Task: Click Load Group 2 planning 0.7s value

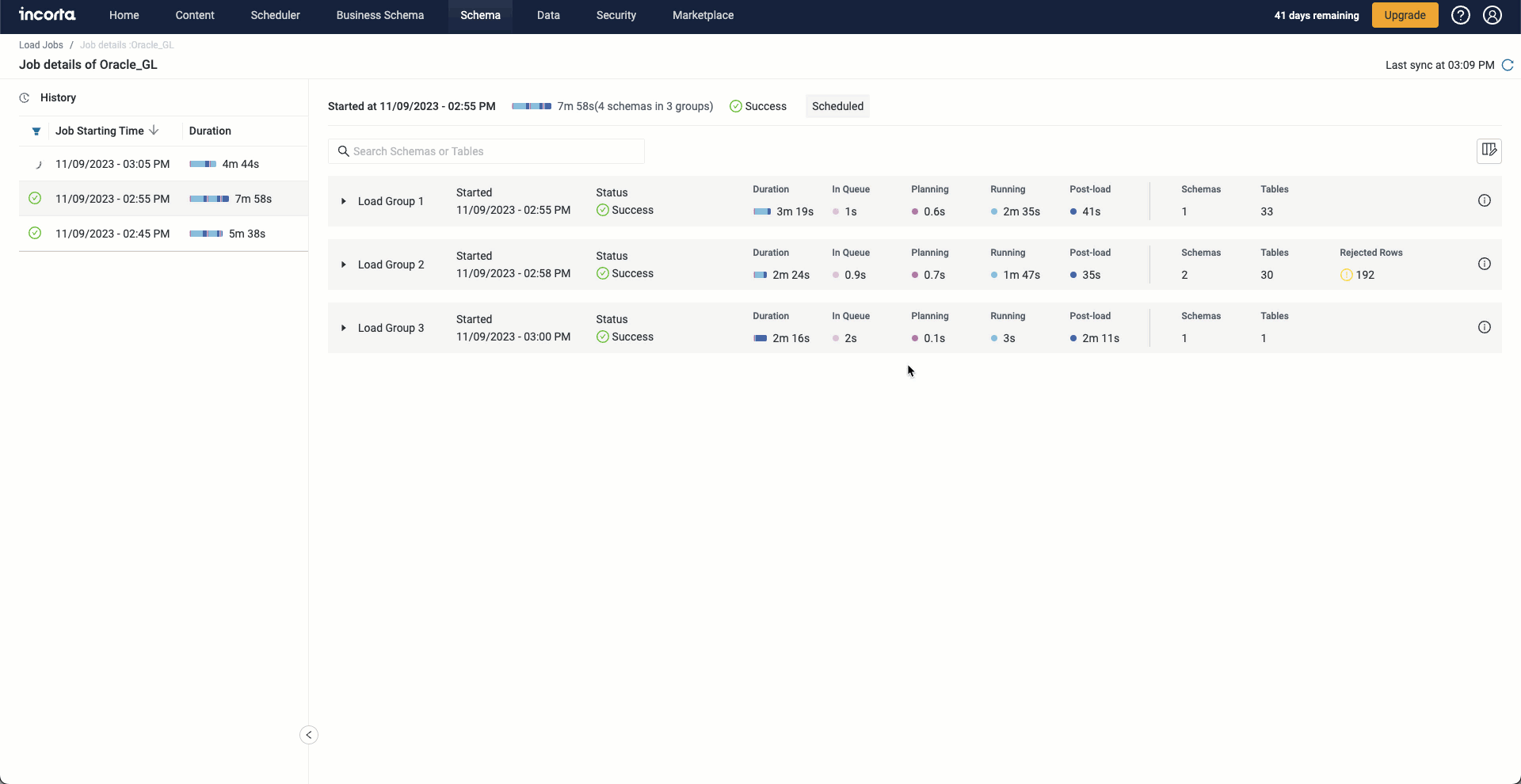Action: tap(934, 275)
